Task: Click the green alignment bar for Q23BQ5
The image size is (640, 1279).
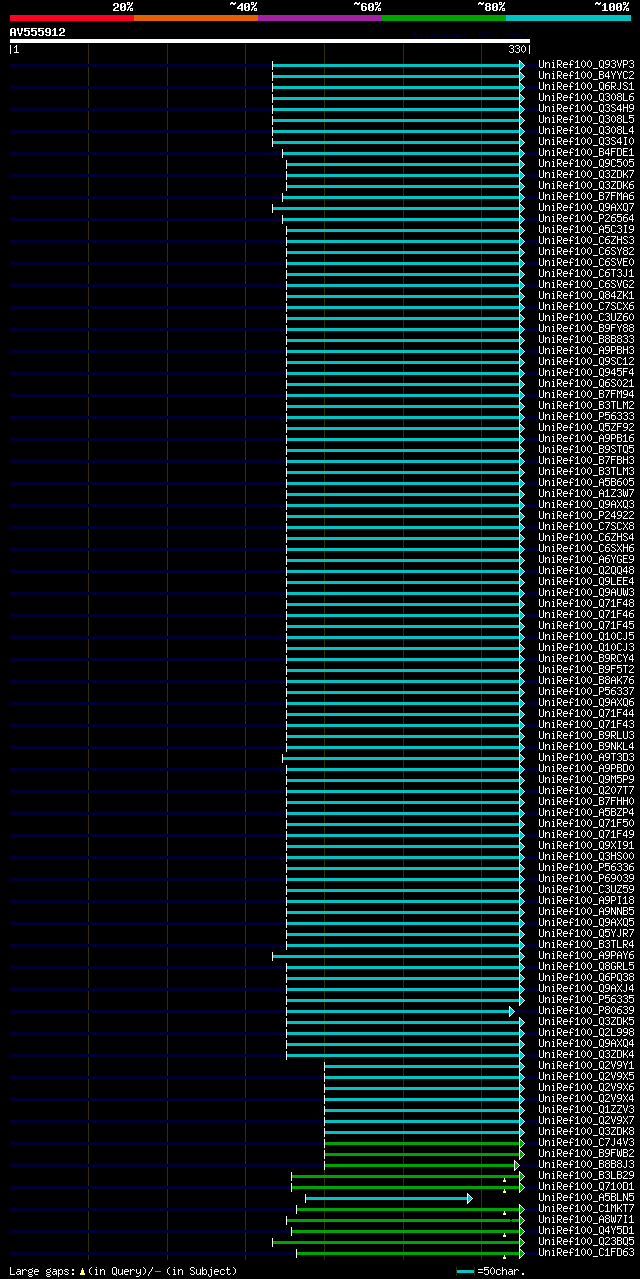Action: 398,1242
